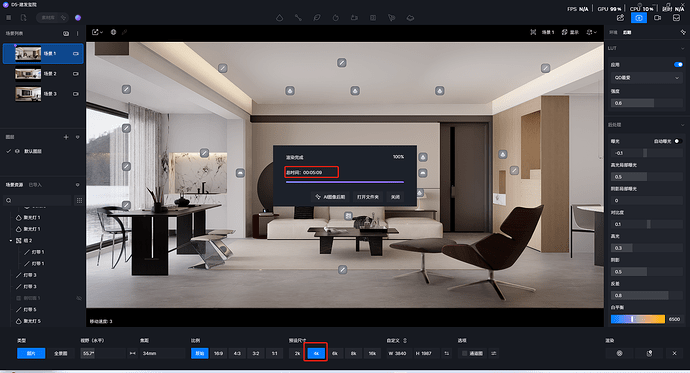This screenshot has width=690, height=373.
Task: Collapse the LUT section chevron
Action: pyautogui.click(x=682, y=48)
